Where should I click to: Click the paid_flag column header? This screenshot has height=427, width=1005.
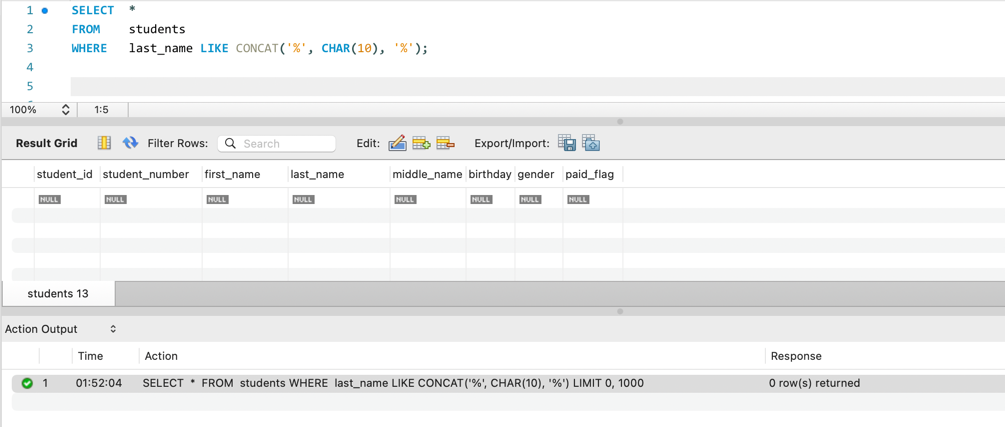pos(589,174)
